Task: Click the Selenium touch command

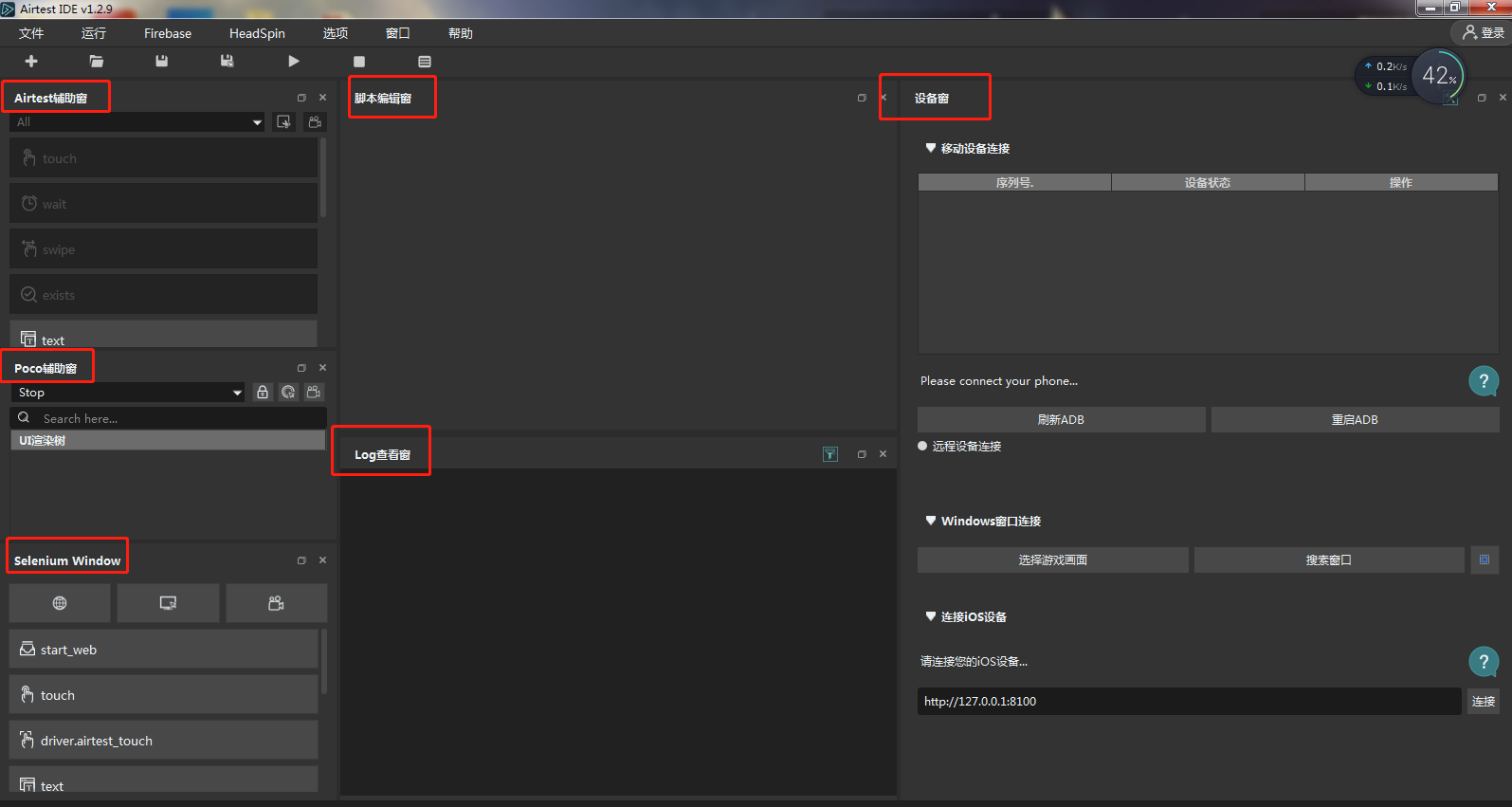Action: click(x=163, y=695)
